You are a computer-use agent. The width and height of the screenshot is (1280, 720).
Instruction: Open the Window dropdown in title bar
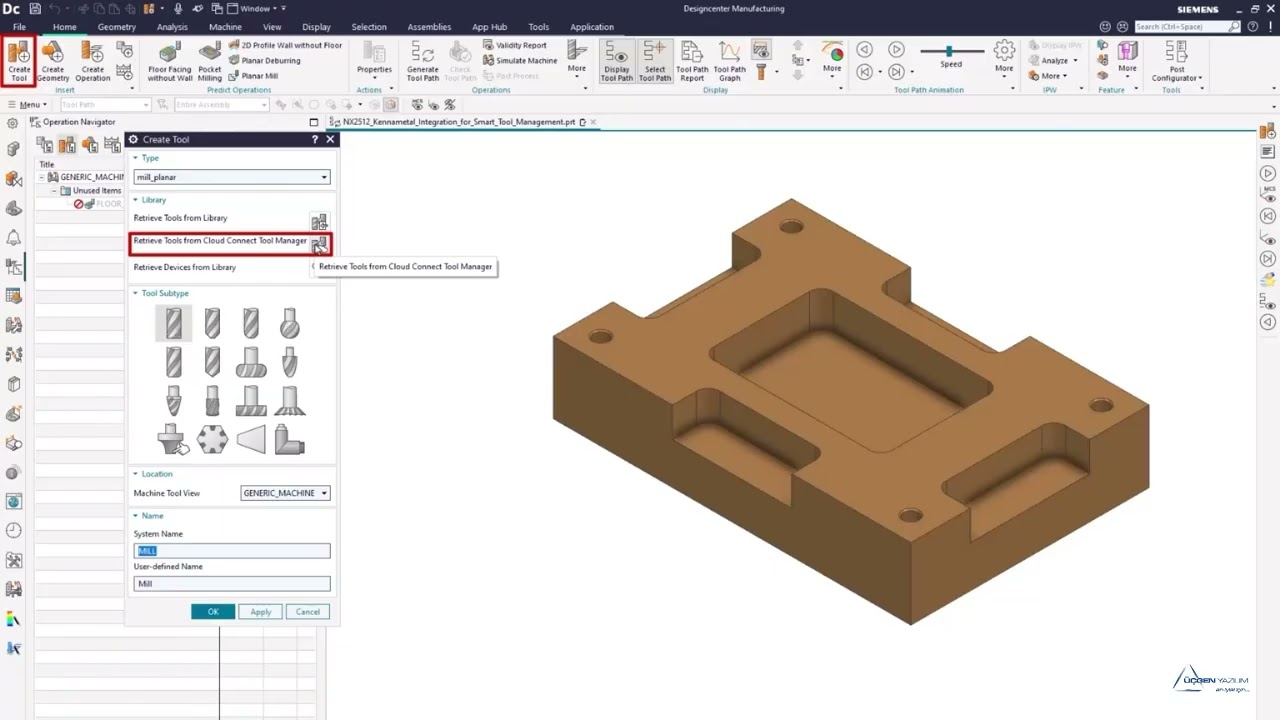pos(253,8)
